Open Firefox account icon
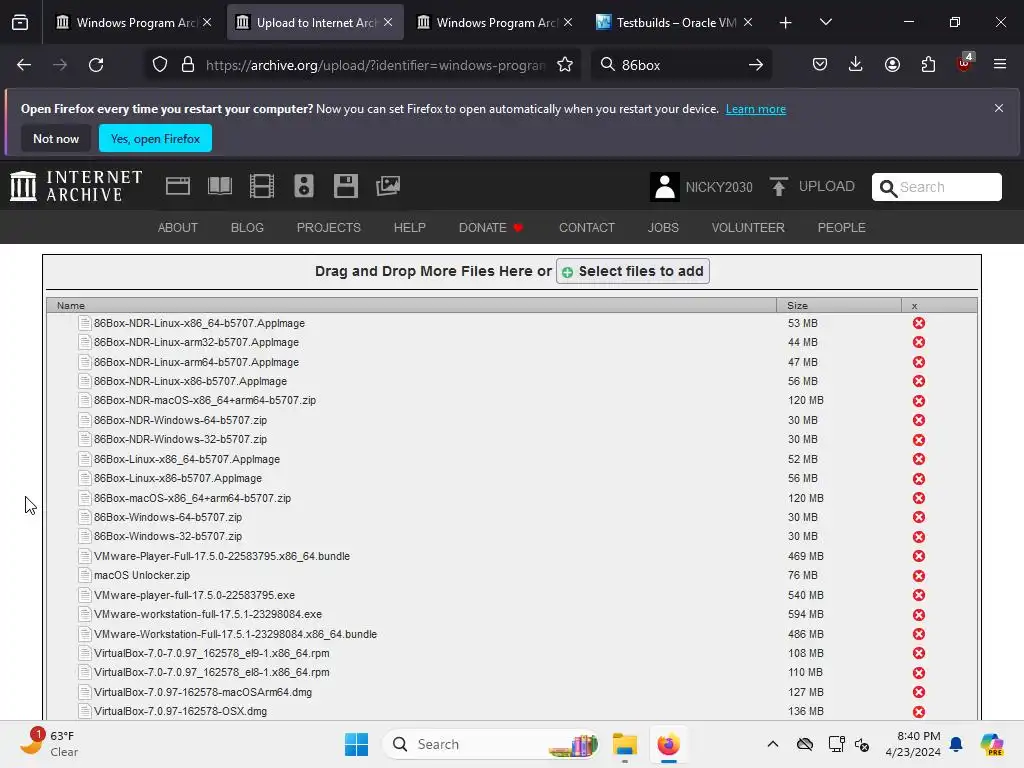Screen dimensions: 1024x768 coord(892,65)
